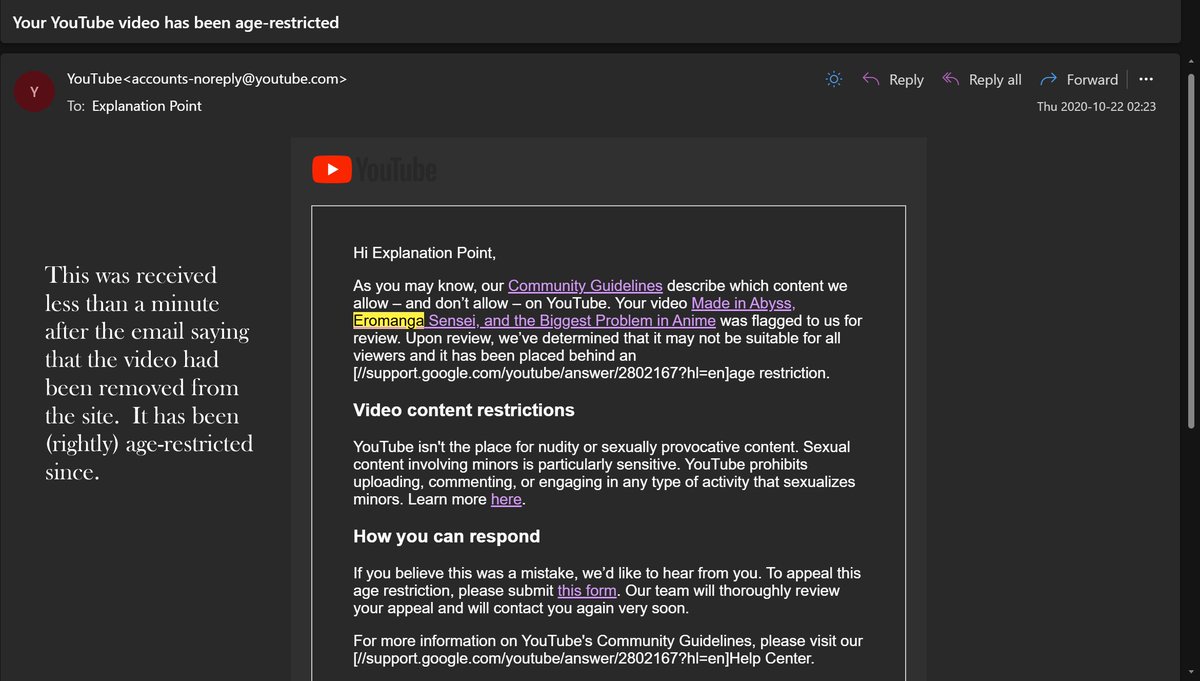1200x681 pixels.
Task: Open the more actions ellipsis menu
Action: 1146,79
